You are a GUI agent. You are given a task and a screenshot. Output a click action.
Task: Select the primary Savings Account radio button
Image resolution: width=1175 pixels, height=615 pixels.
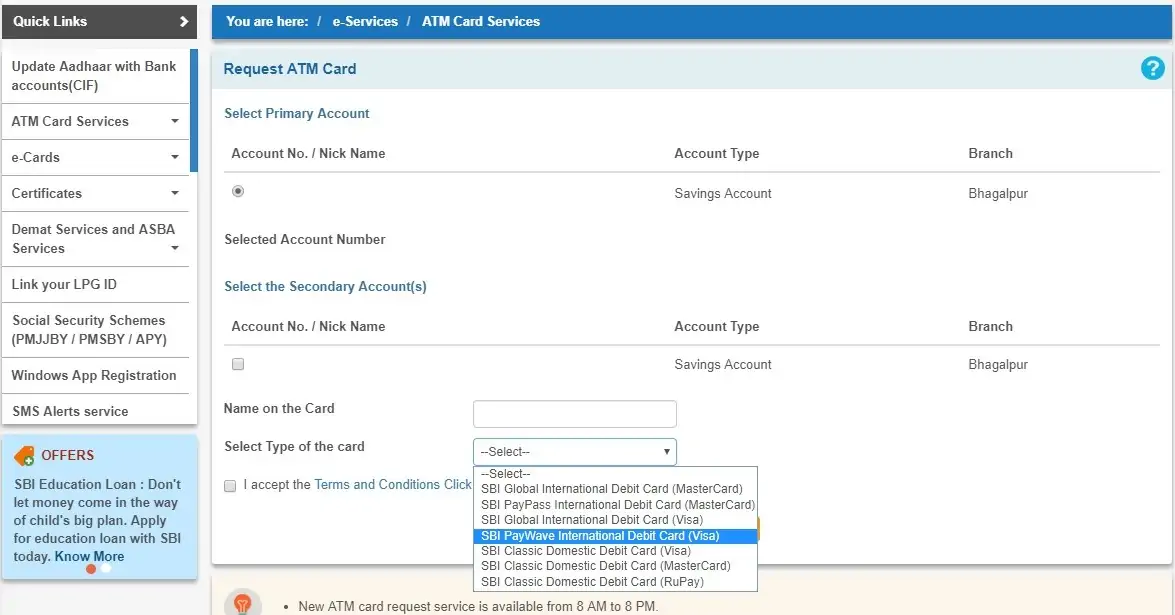[238, 191]
